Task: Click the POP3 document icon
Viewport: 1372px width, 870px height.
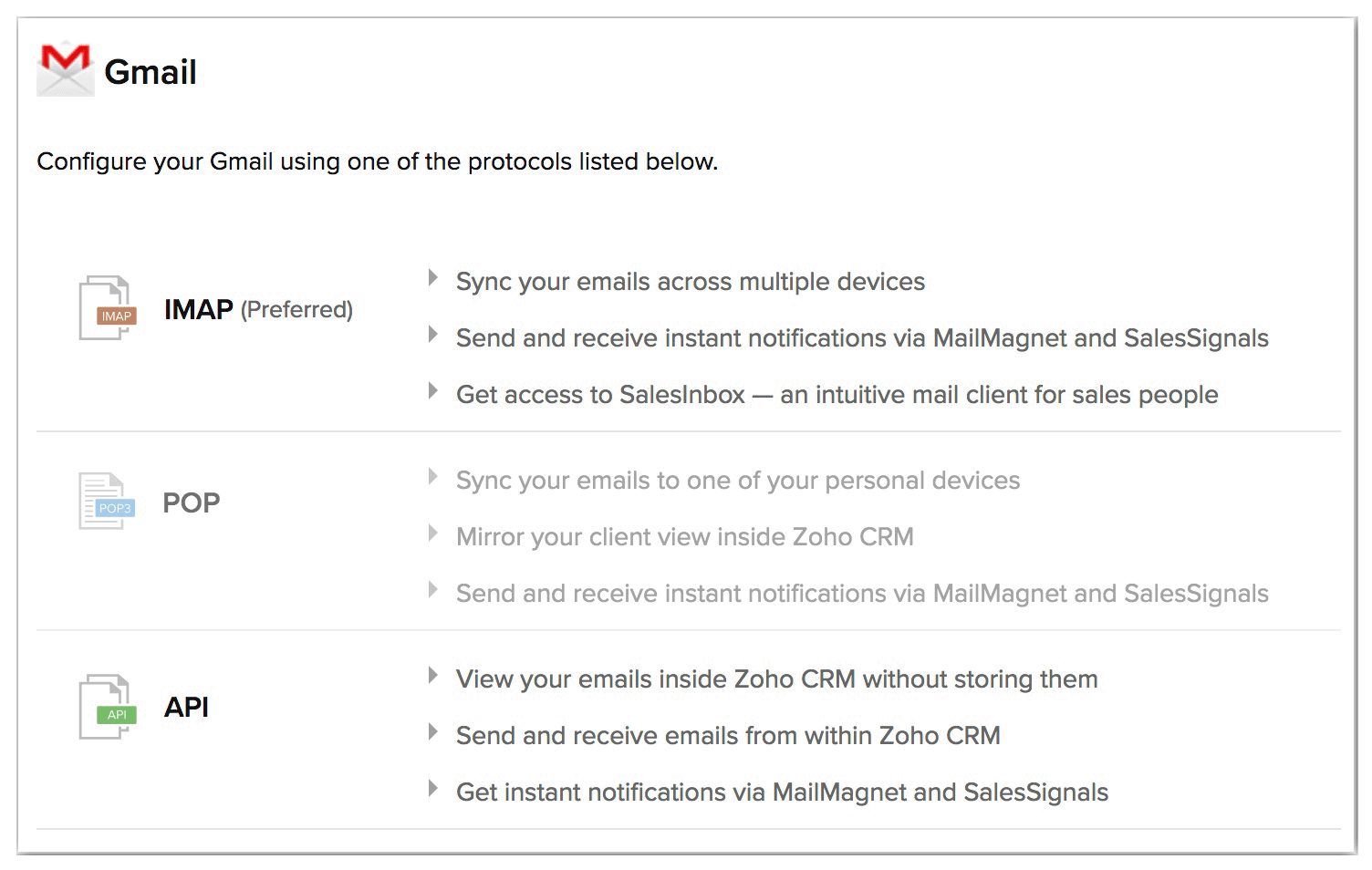Action: coord(107,501)
